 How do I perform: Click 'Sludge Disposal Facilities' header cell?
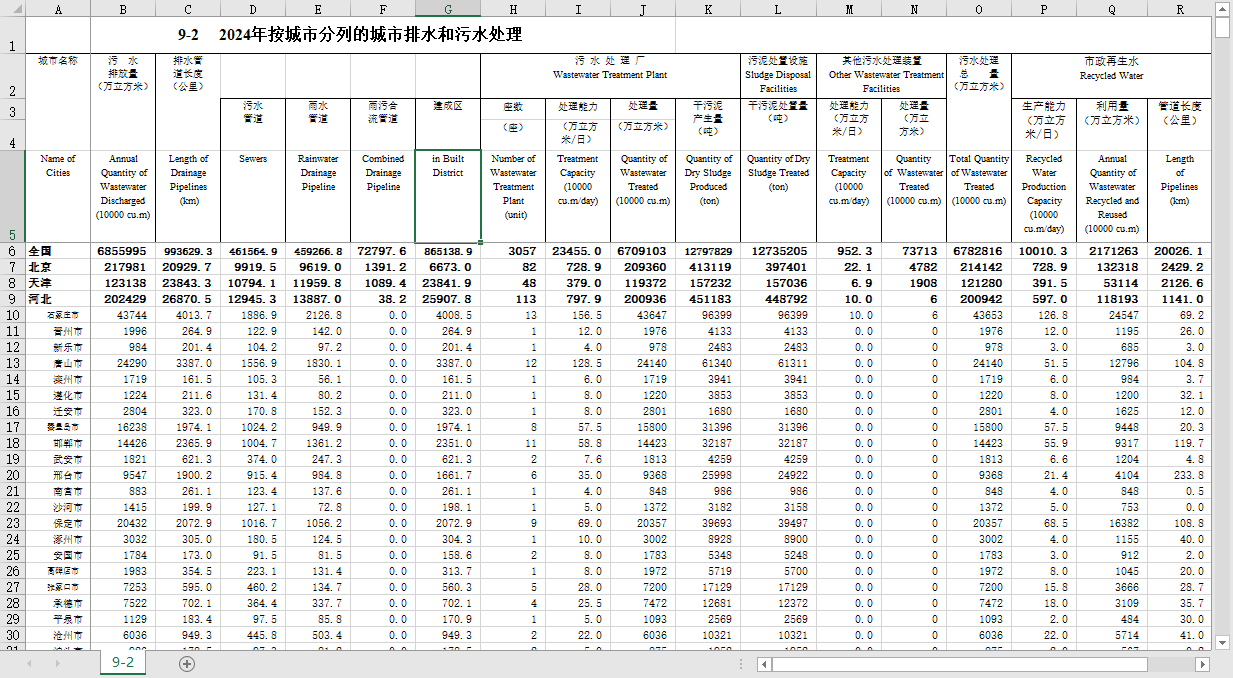tap(778, 75)
